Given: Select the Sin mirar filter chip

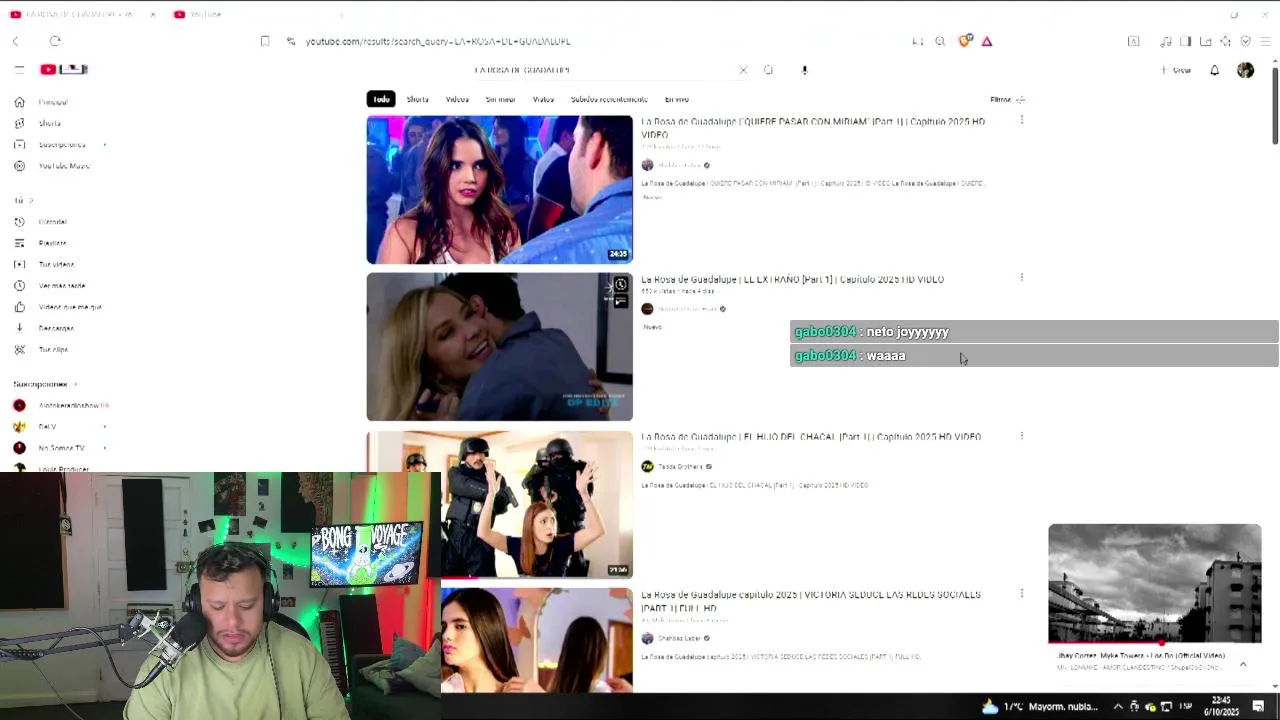Looking at the screenshot, I should click(x=500, y=99).
